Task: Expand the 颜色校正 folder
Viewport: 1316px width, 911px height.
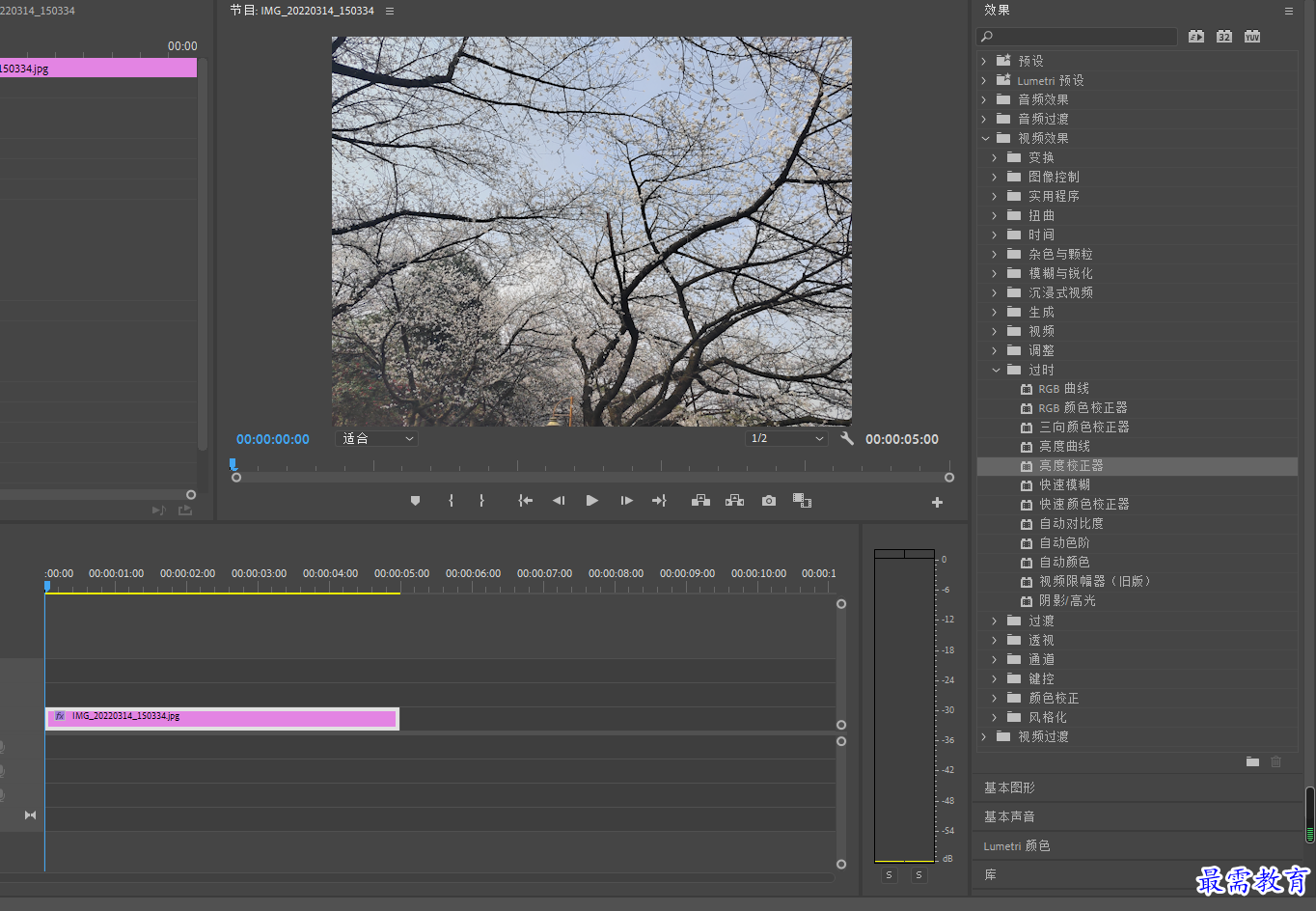Action: [x=995, y=698]
